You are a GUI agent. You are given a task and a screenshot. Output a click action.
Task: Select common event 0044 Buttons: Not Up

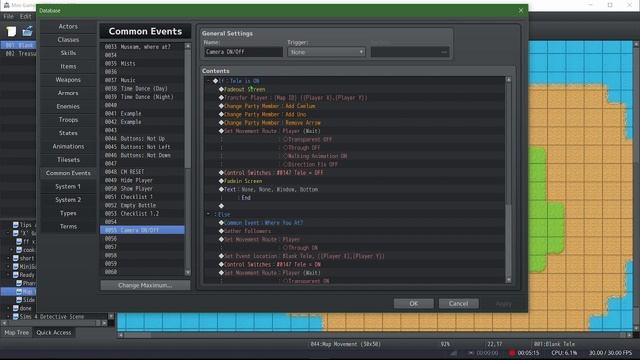point(142,139)
